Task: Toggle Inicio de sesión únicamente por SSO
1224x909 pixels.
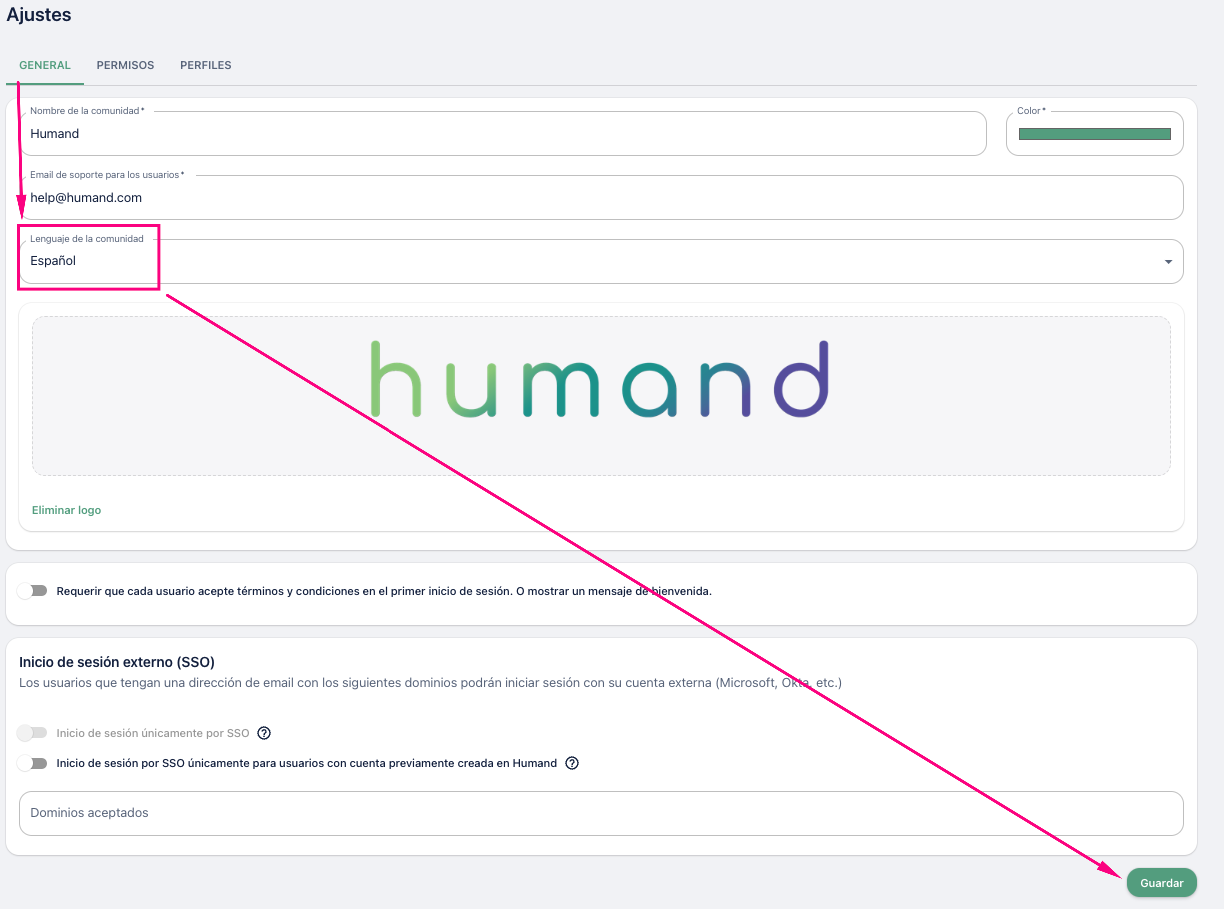Action: [33, 733]
